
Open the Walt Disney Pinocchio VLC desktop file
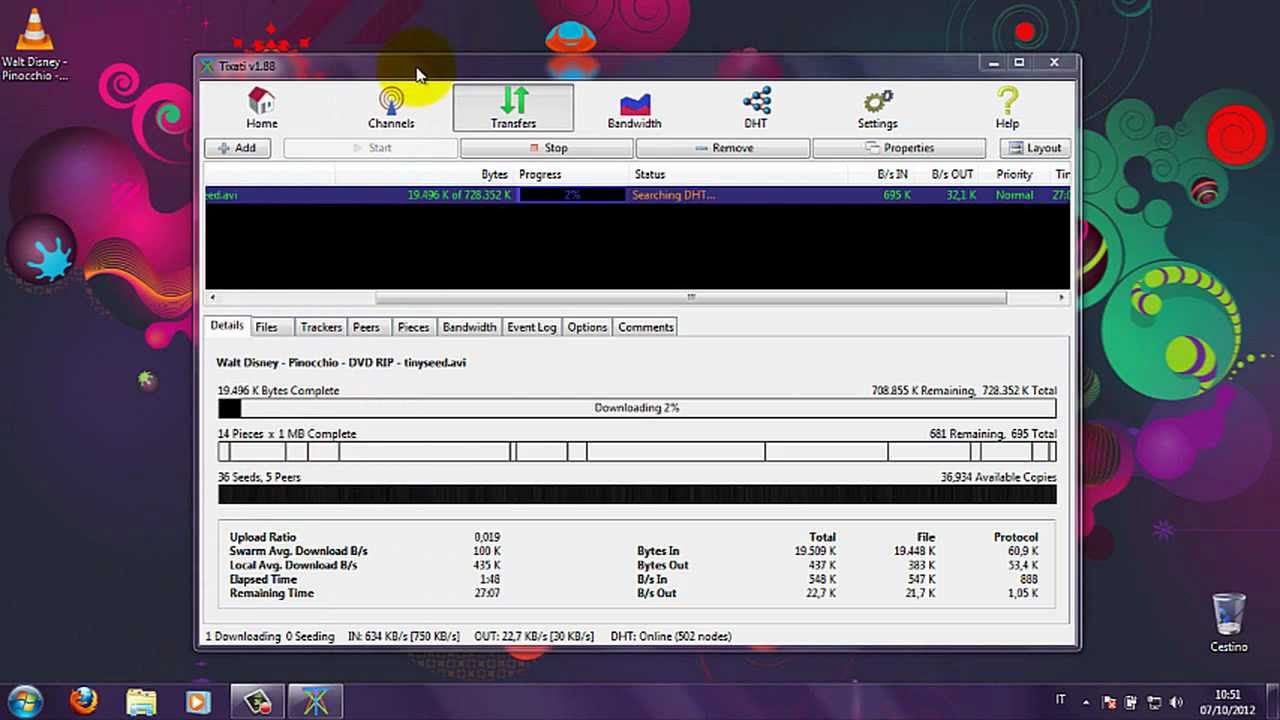tap(35, 44)
